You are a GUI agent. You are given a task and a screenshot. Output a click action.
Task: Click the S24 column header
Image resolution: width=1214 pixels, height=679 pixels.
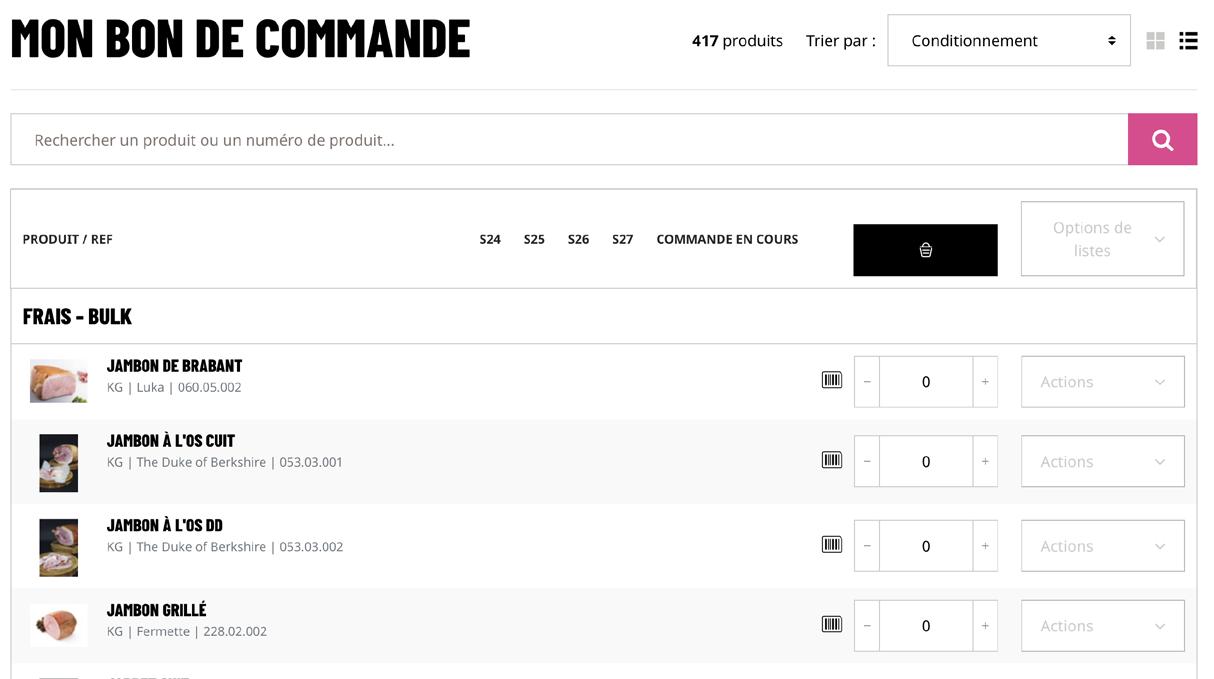(490, 239)
